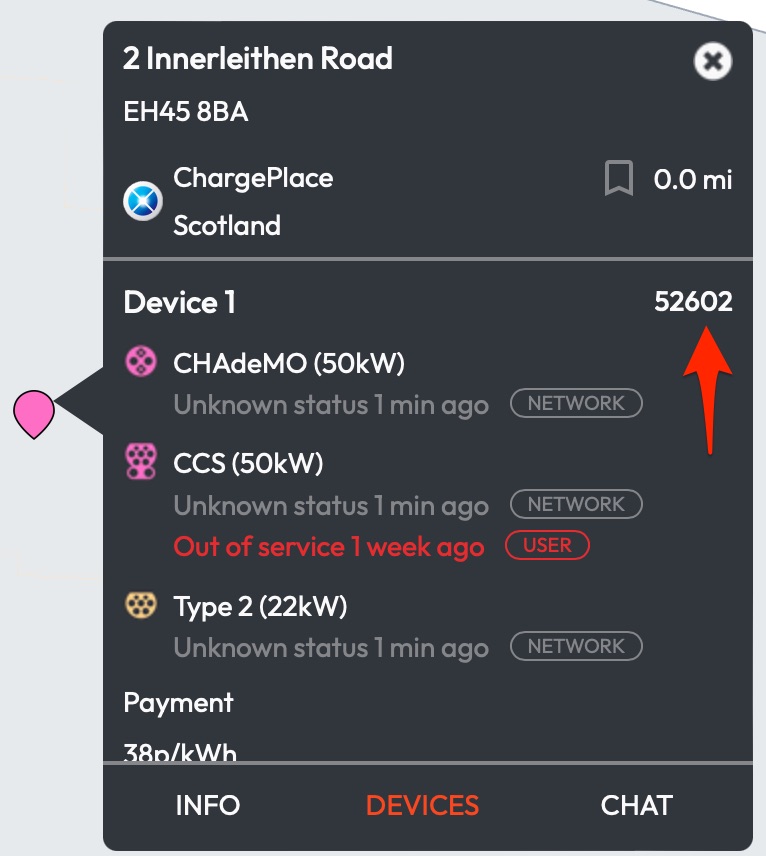The height and width of the screenshot is (856, 766).
Task: Click the red USER badge
Action: point(547,546)
